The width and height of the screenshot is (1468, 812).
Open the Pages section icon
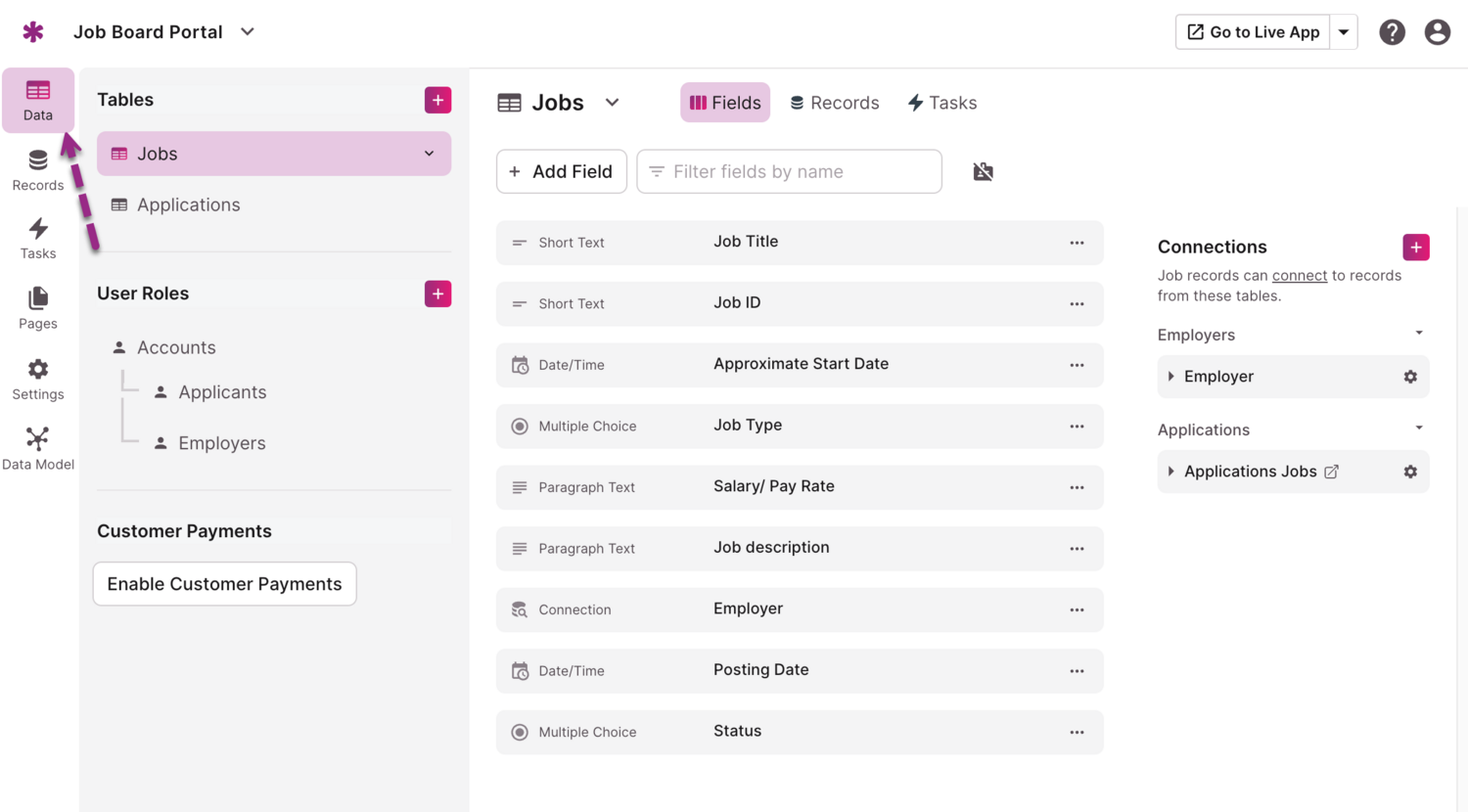[37, 308]
